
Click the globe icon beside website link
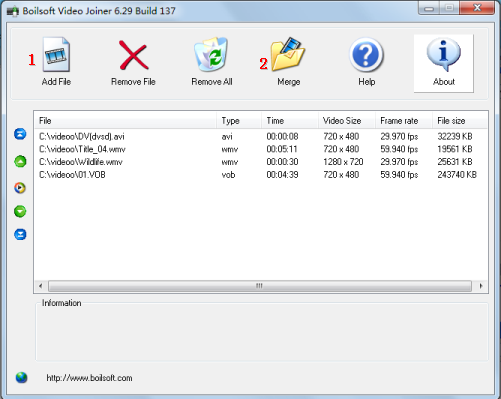21,377
